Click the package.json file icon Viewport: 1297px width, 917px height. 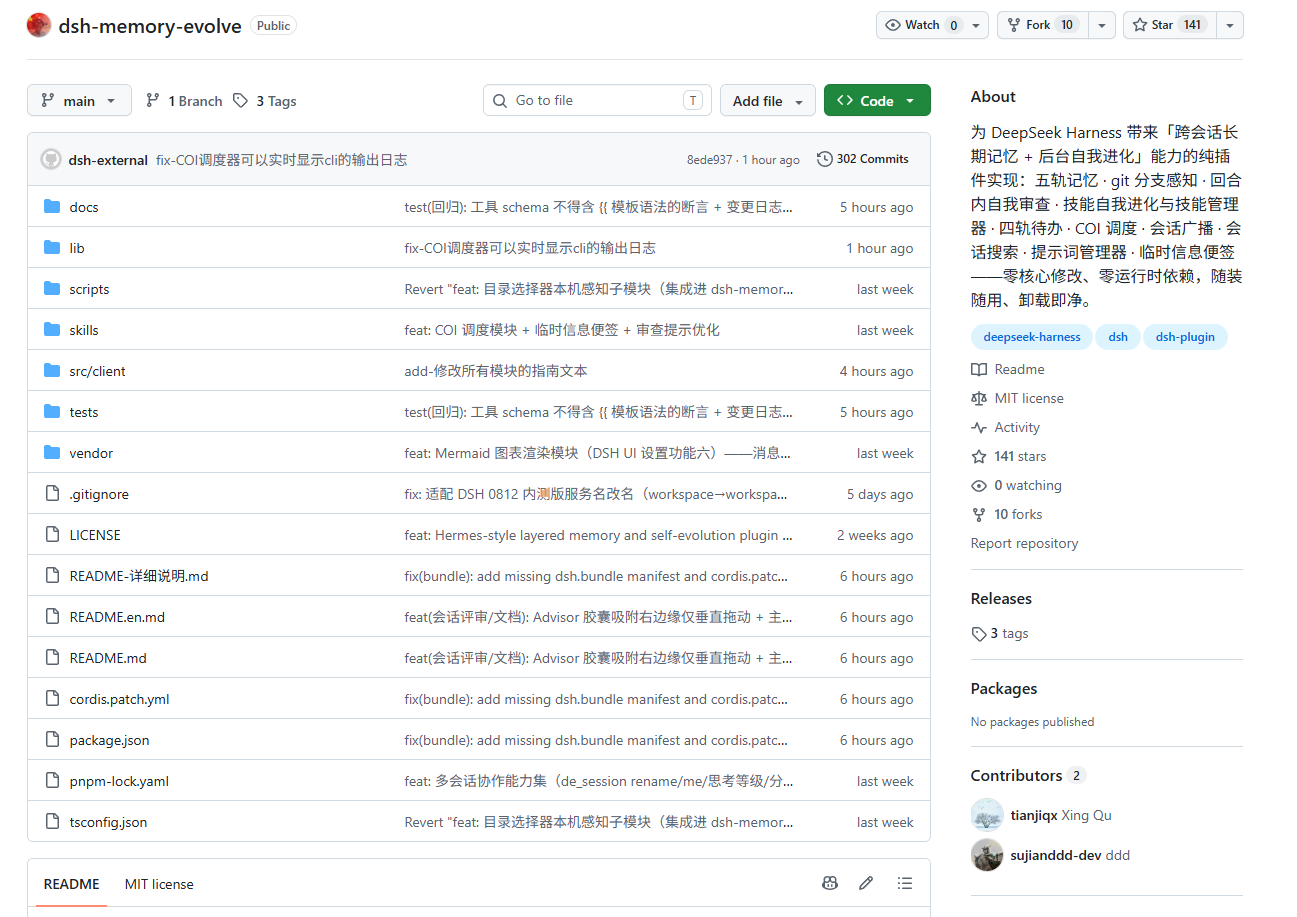(x=52, y=740)
